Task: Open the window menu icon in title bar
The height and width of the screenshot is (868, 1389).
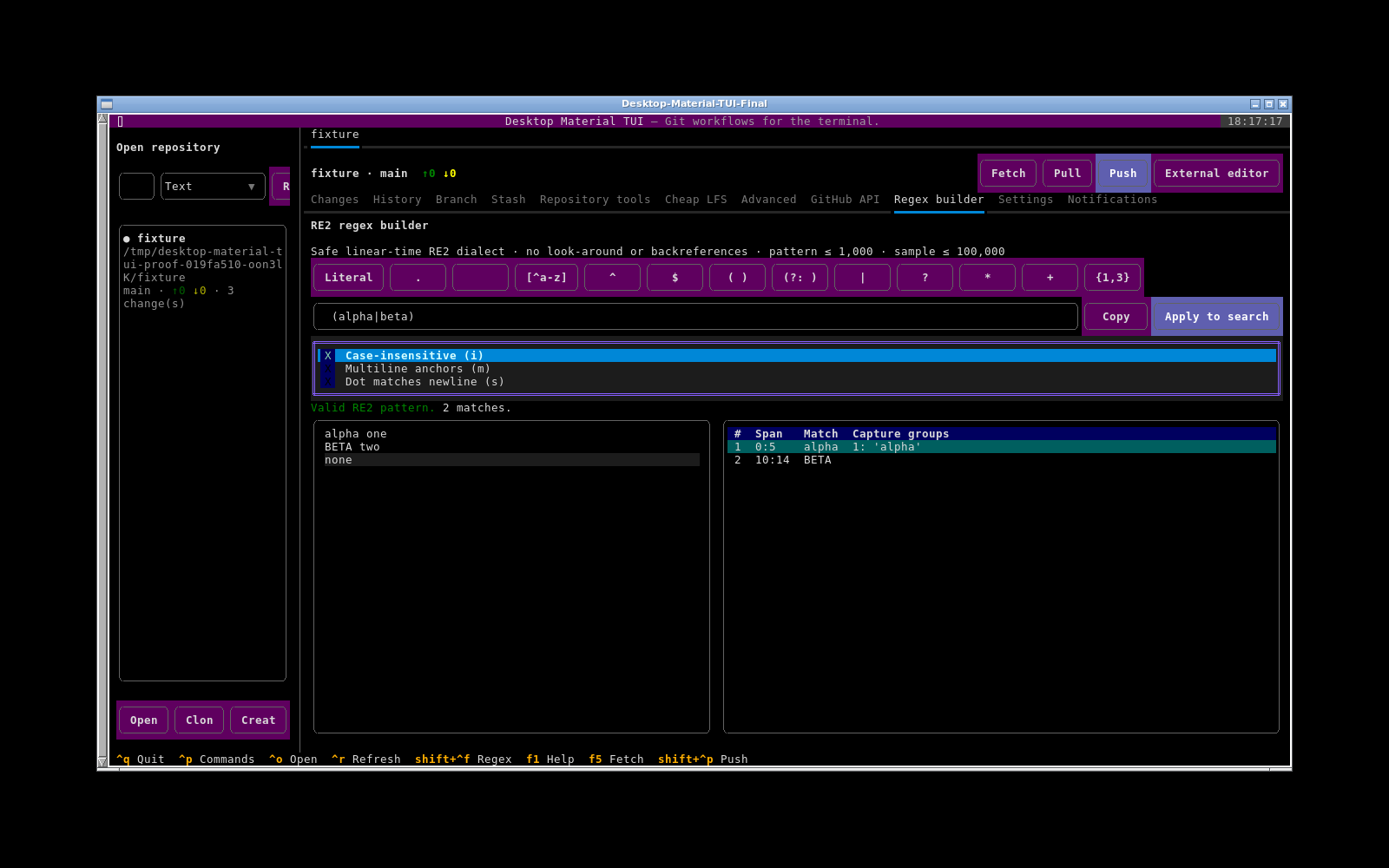Action: pos(107,104)
